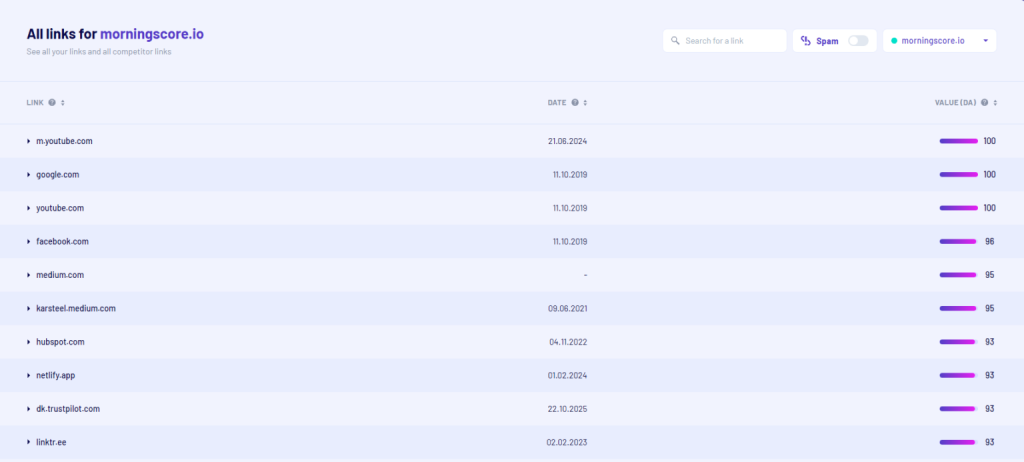The width and height of the screenshot is (1024, 462).
Task: Sort by the VALUE (DA) arrows
Action: [995, 103]
